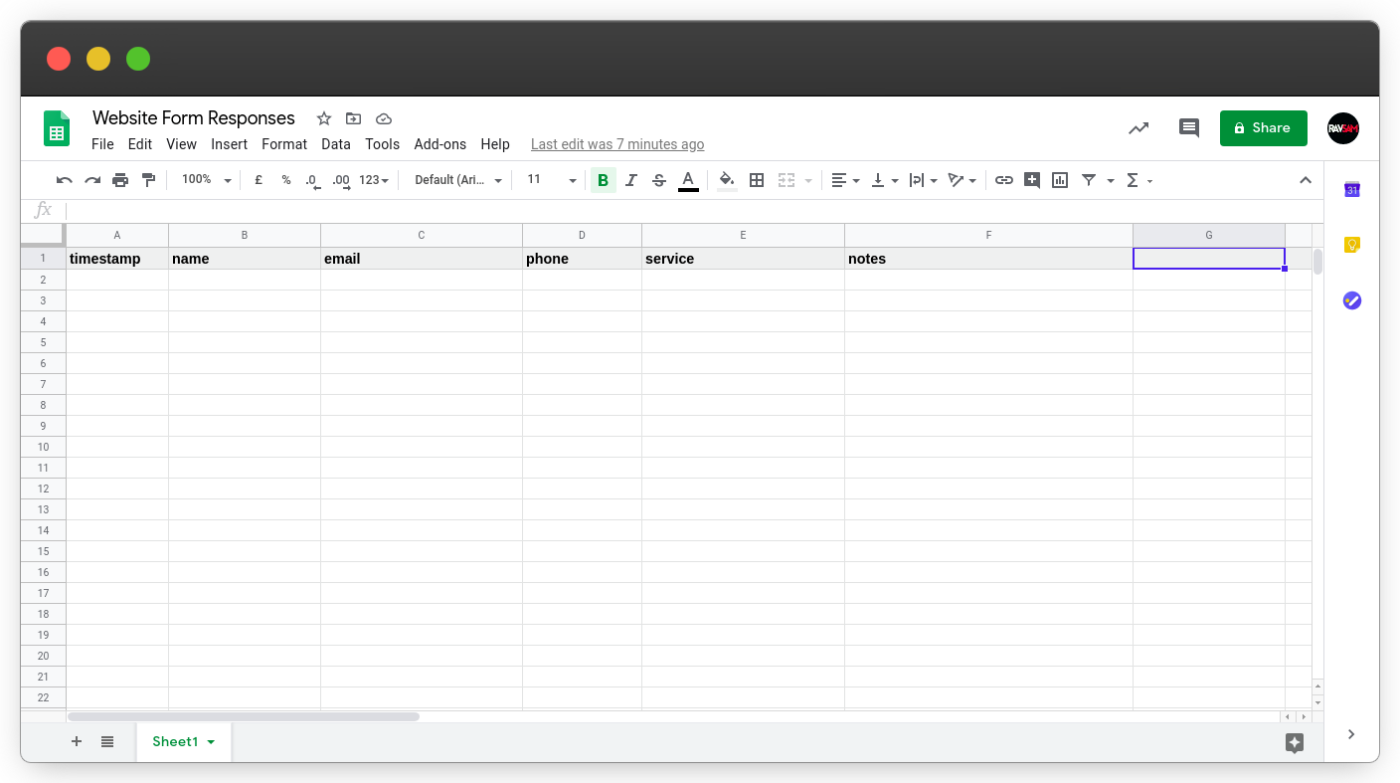Open the Google Calendar sidebar panel

coord(1351,189)
